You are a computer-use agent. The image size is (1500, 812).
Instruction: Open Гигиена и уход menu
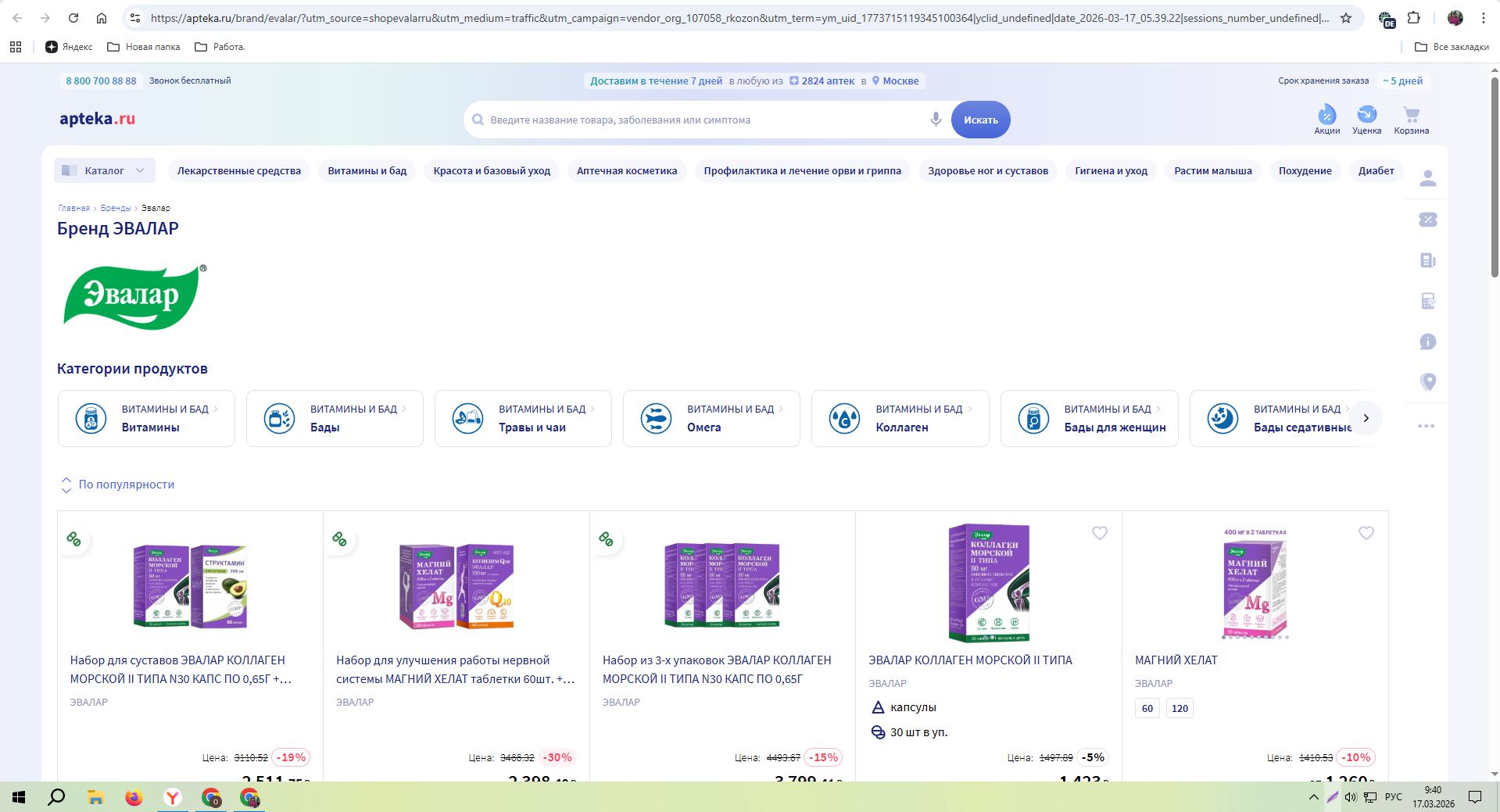[1111, 170]
